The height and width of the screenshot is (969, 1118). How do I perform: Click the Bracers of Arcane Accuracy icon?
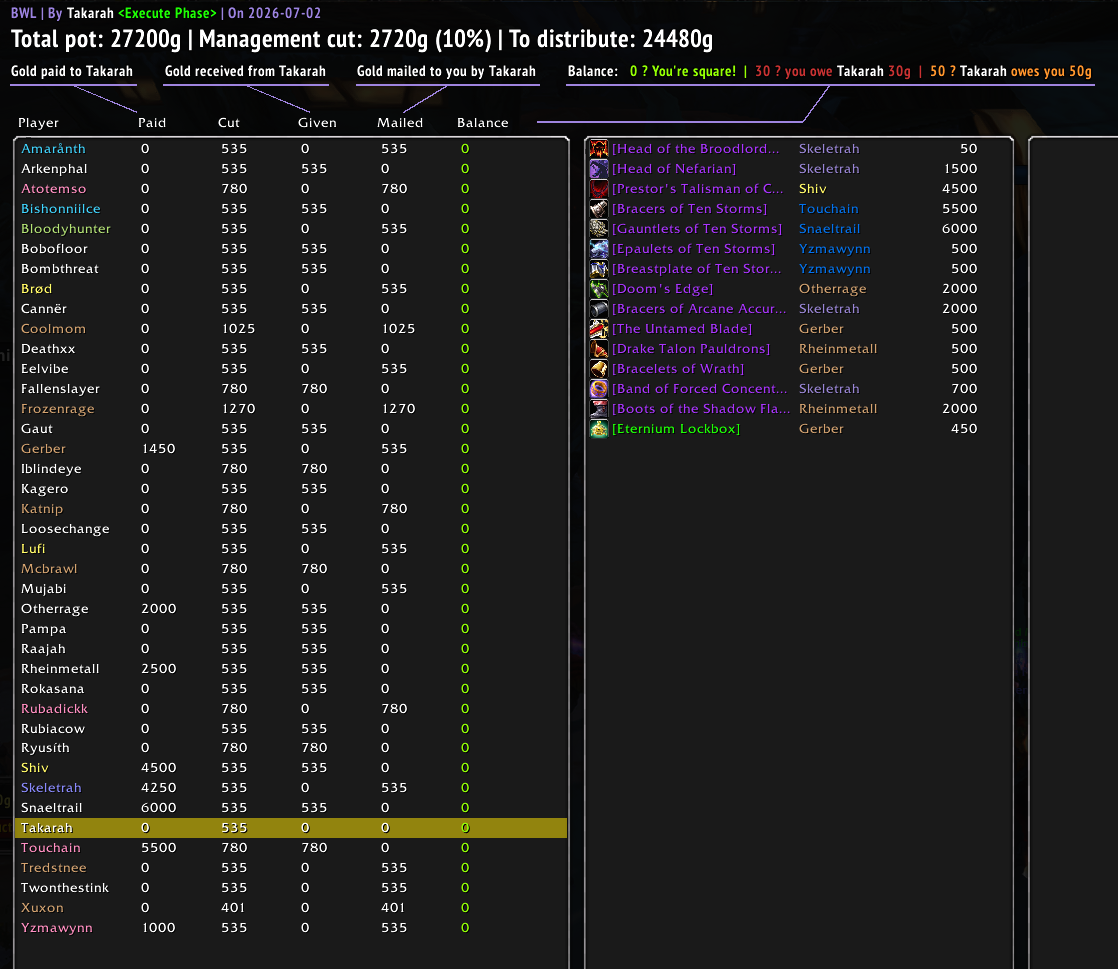point(599,308)
